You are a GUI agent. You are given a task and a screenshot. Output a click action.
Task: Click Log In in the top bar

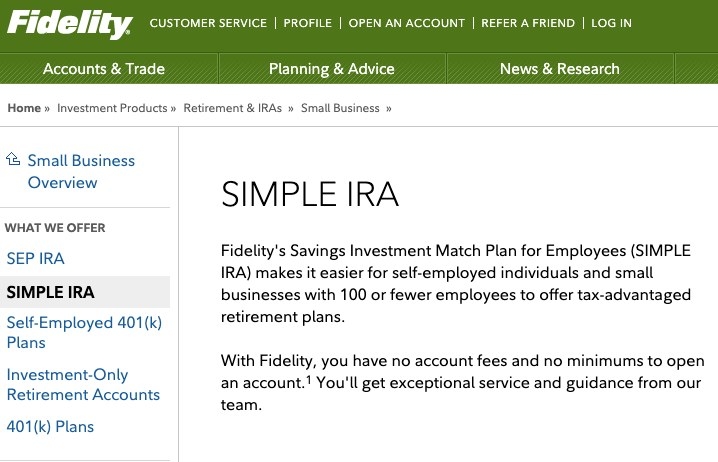[x=611, y=23]
